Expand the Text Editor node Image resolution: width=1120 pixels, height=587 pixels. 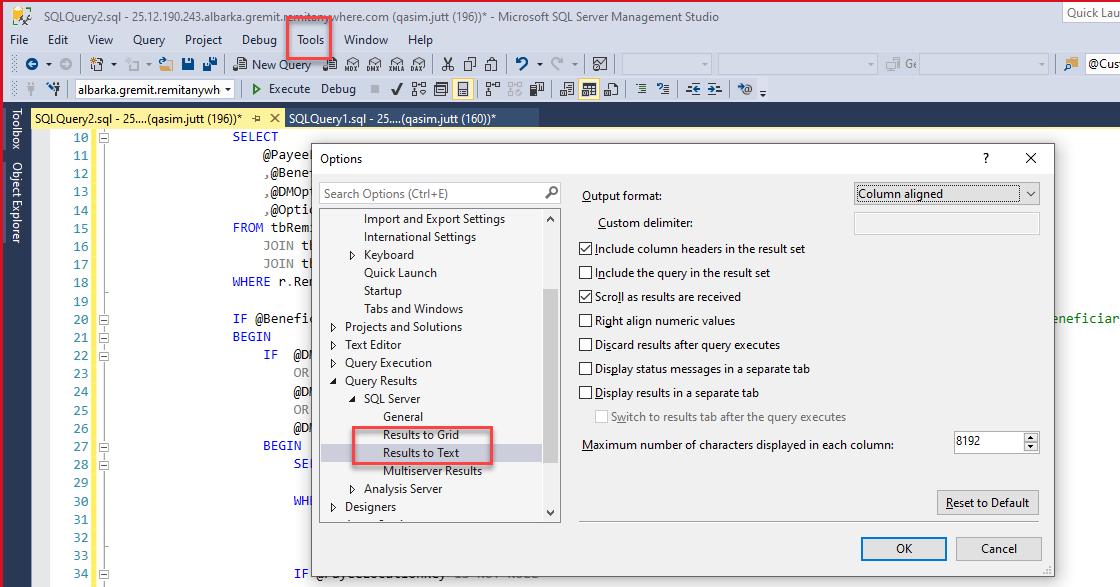(334, 345)
